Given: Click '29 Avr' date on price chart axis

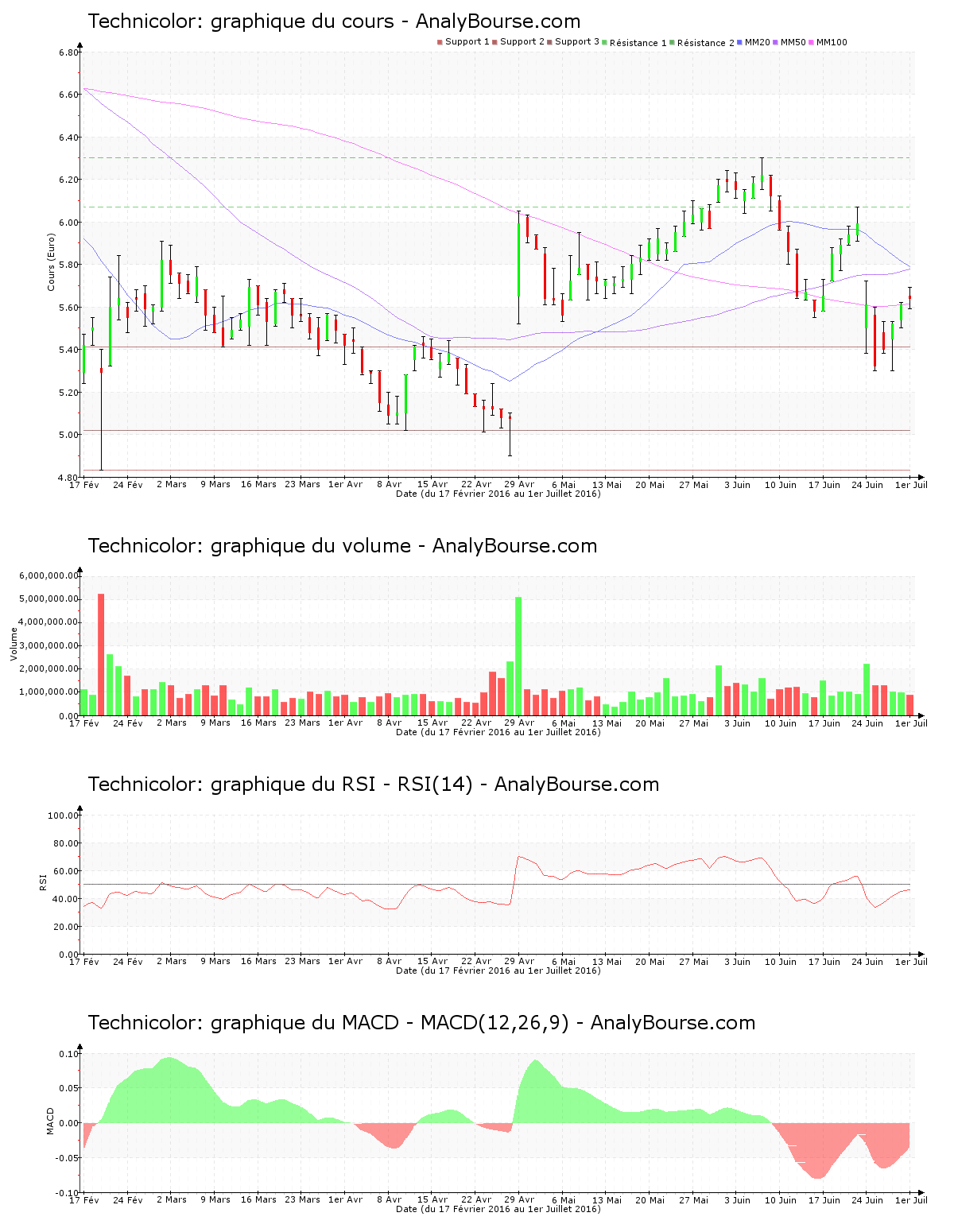Looking at the screenshot, I should pos(519,485).
